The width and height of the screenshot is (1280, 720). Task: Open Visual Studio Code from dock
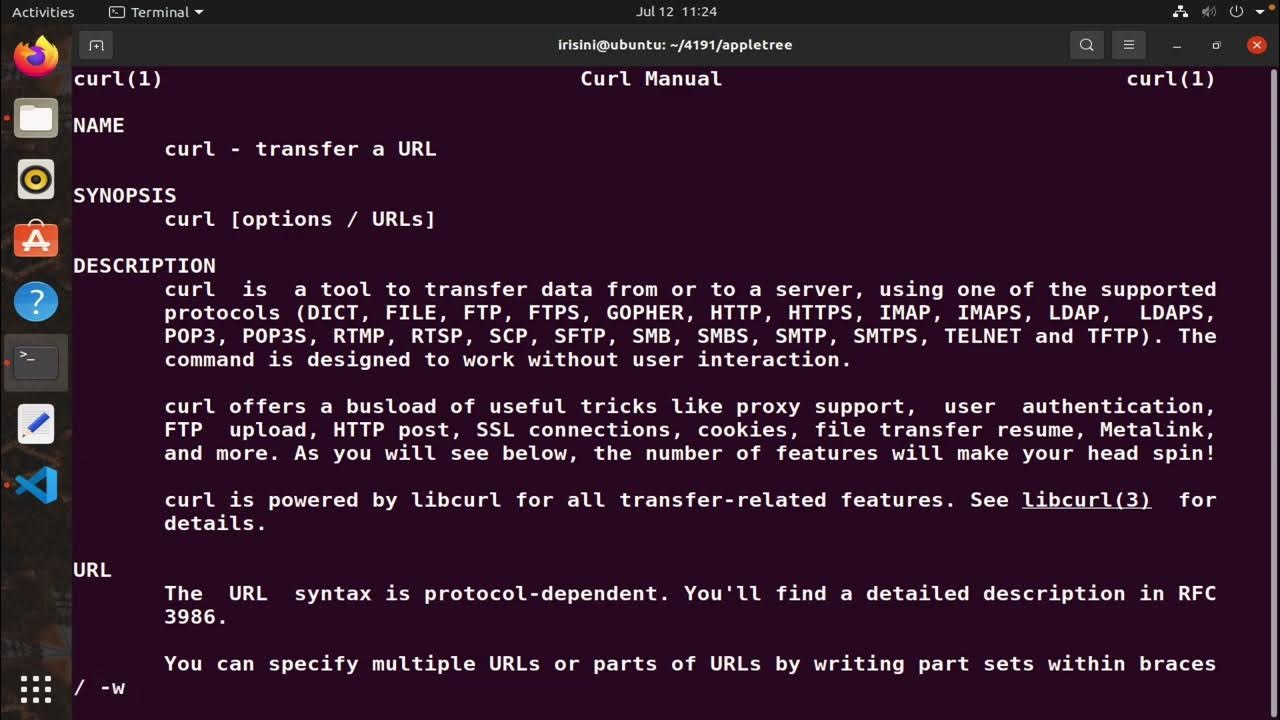coord(36,485)
